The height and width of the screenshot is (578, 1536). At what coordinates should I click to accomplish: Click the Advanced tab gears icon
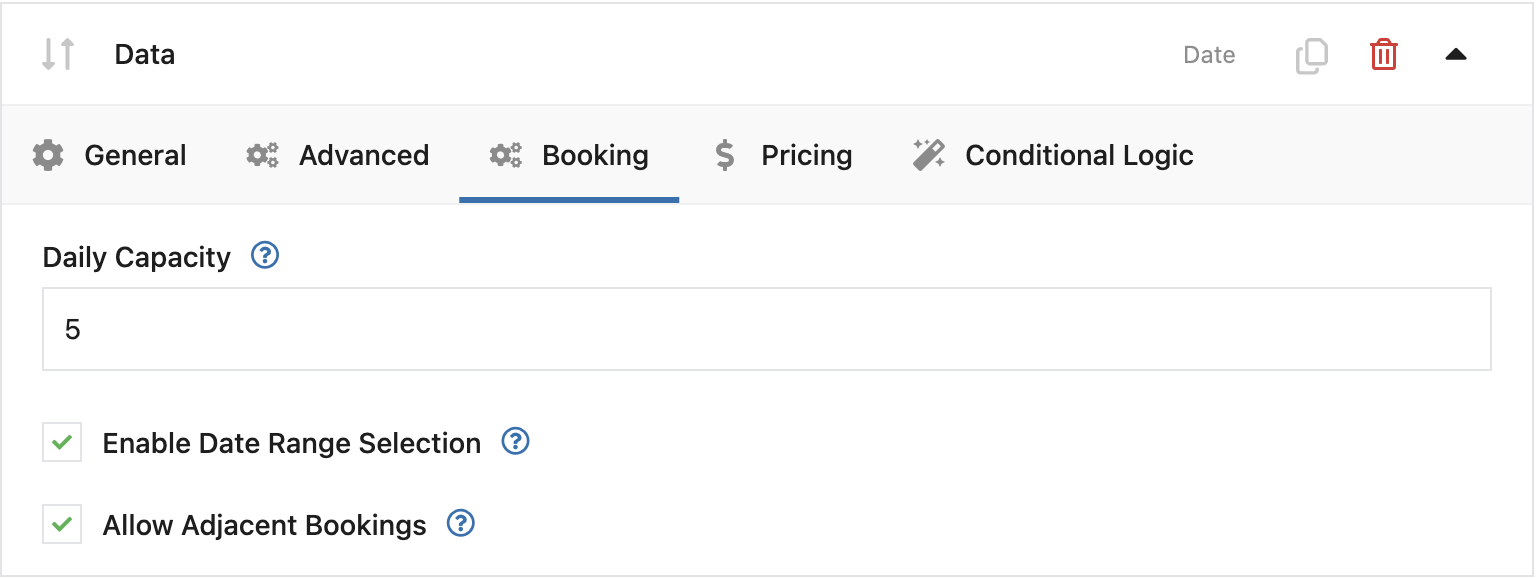(263, 156)
